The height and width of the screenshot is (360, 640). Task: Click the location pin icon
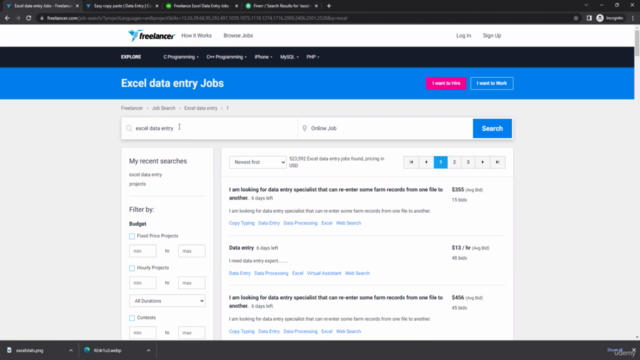pyautogui.click(x=304, y=128)
